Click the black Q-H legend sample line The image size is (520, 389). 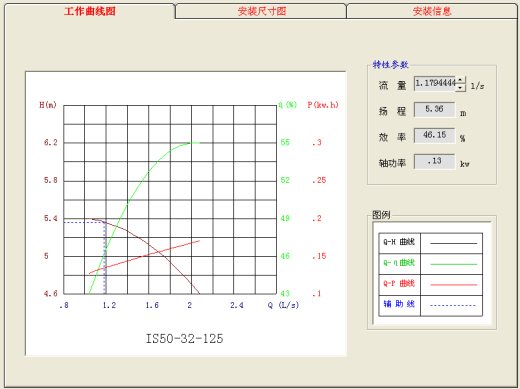(x=453, y=243)
